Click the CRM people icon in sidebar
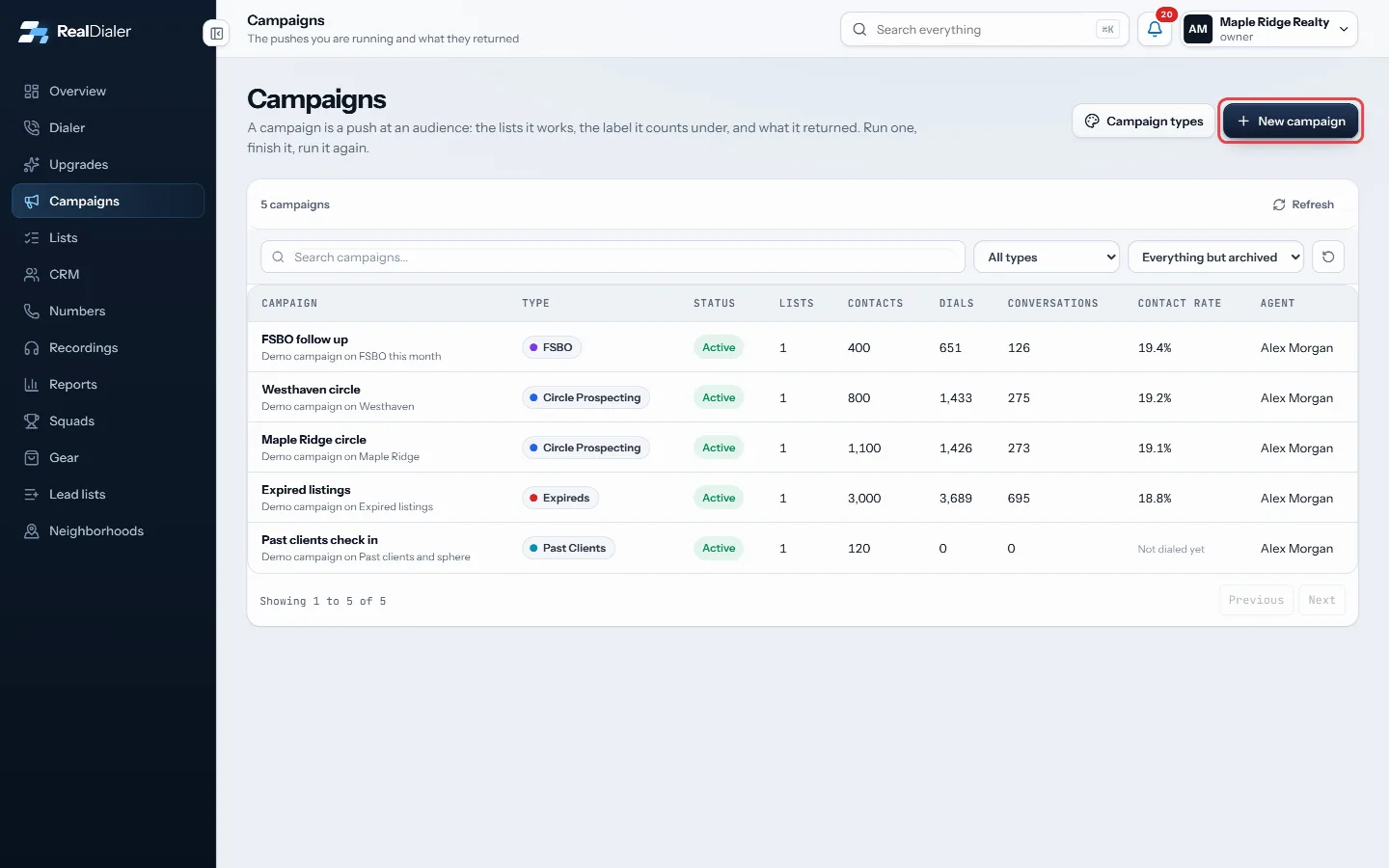 coord(32,275)
